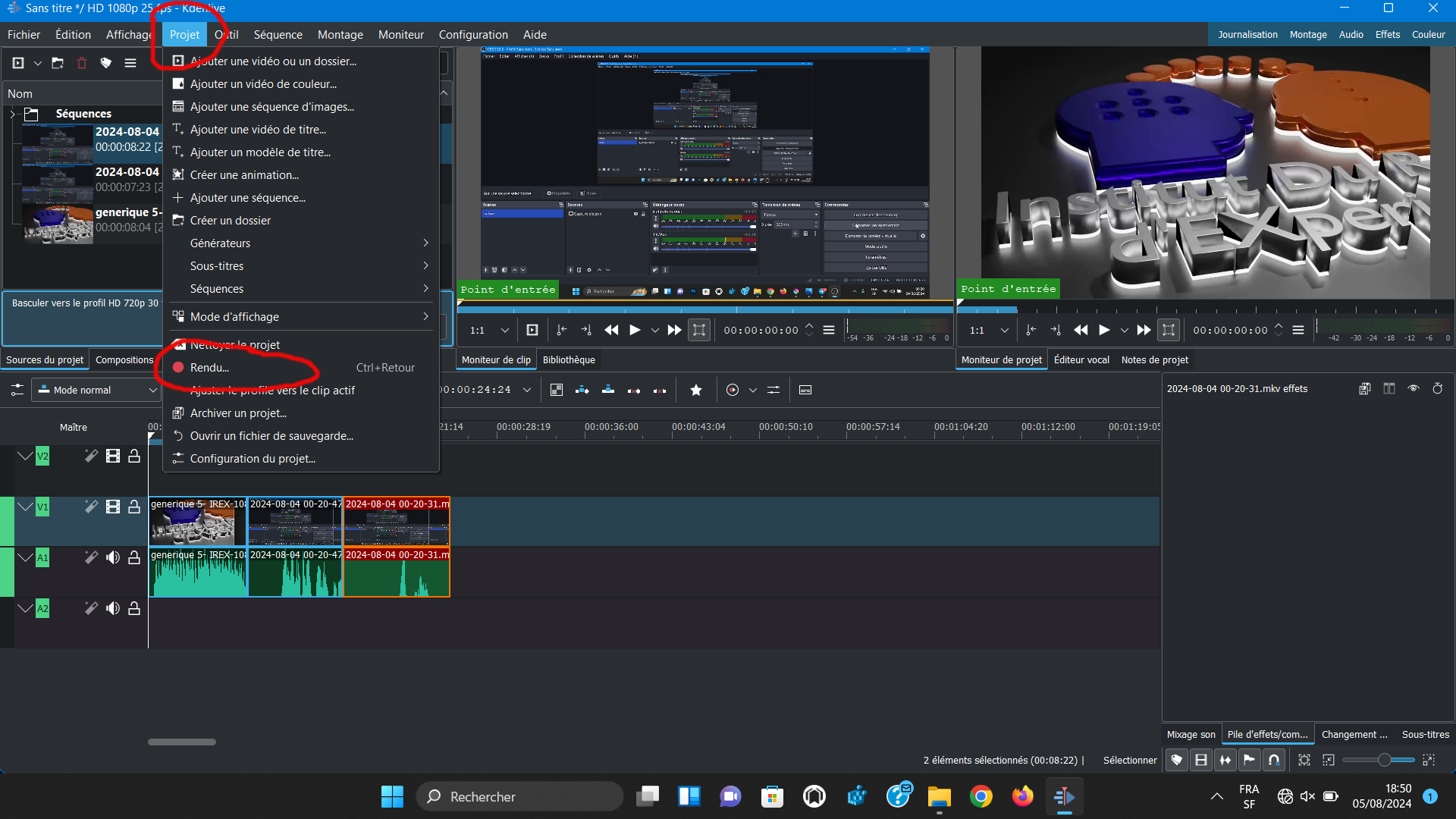The image size is (1456, 819).
Task: Click the timeline horizontal scrollbar
Action: pos(182,742)
